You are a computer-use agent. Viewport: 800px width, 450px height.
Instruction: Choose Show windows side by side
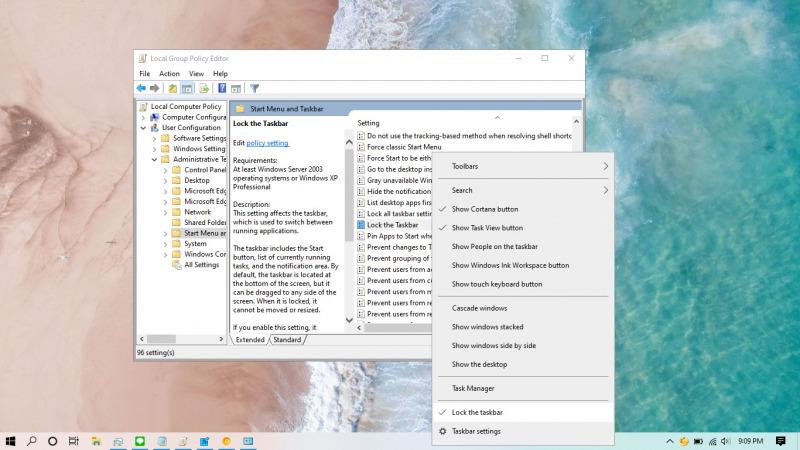tap(523, 345)
